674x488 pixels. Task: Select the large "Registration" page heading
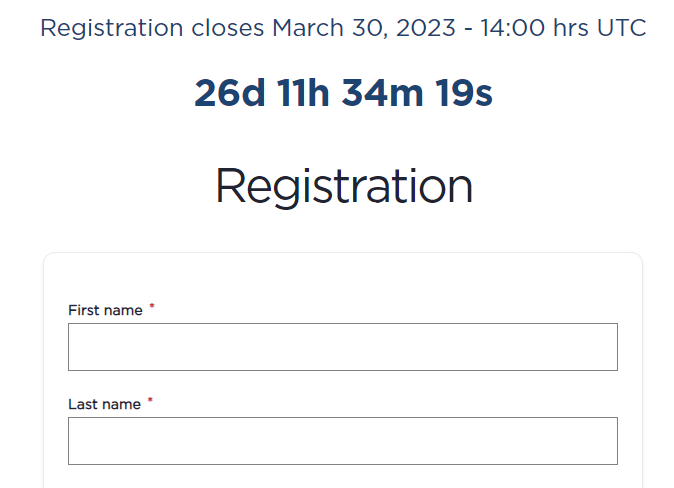[343, 187]
